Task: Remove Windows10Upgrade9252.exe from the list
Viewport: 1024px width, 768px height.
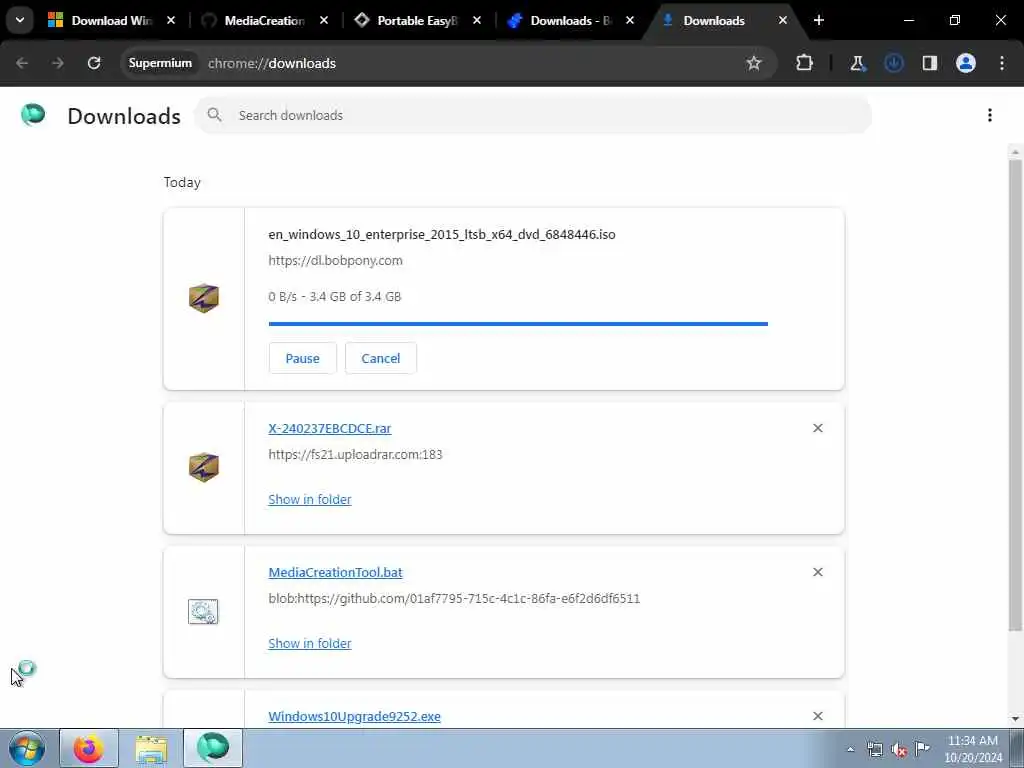Action: 818,716
